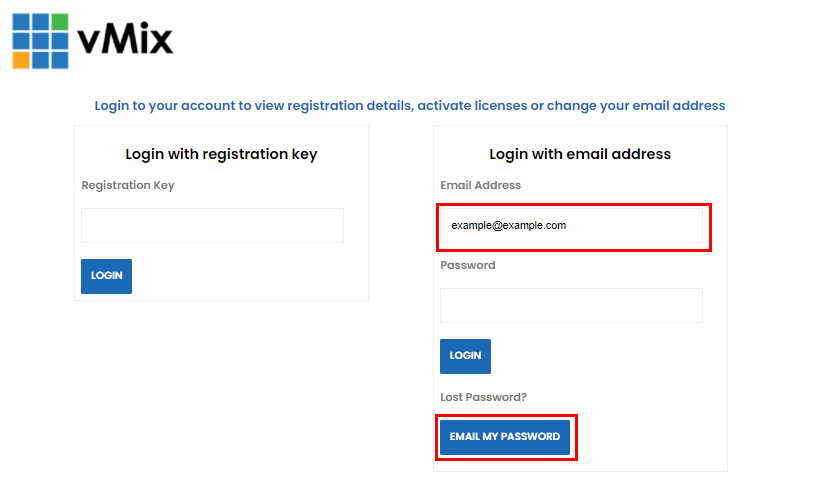Click the top-left blue square of vMix logo
The height and width of the screenshot is (481, 819).
click(x=21, y=21)
